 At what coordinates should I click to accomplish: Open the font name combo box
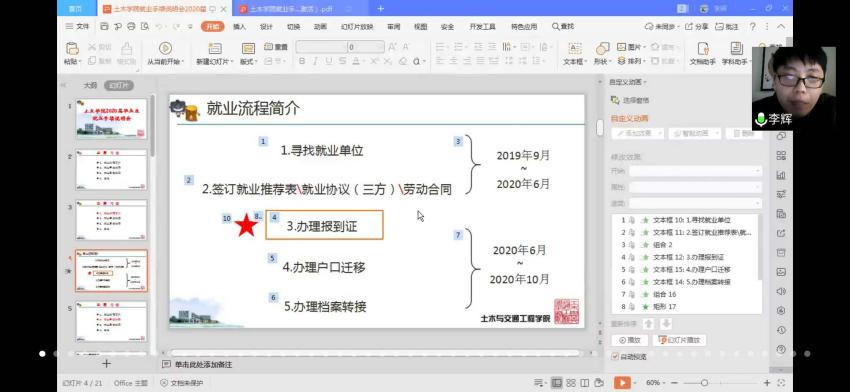click(321, 47)
